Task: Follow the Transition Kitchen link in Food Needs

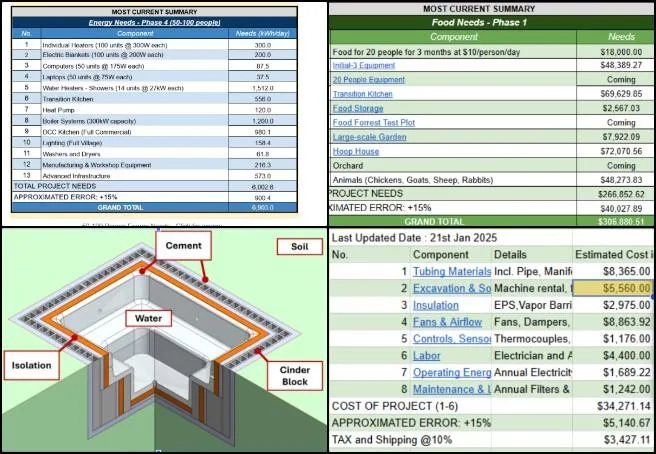Action: click(x=363, y=94)
